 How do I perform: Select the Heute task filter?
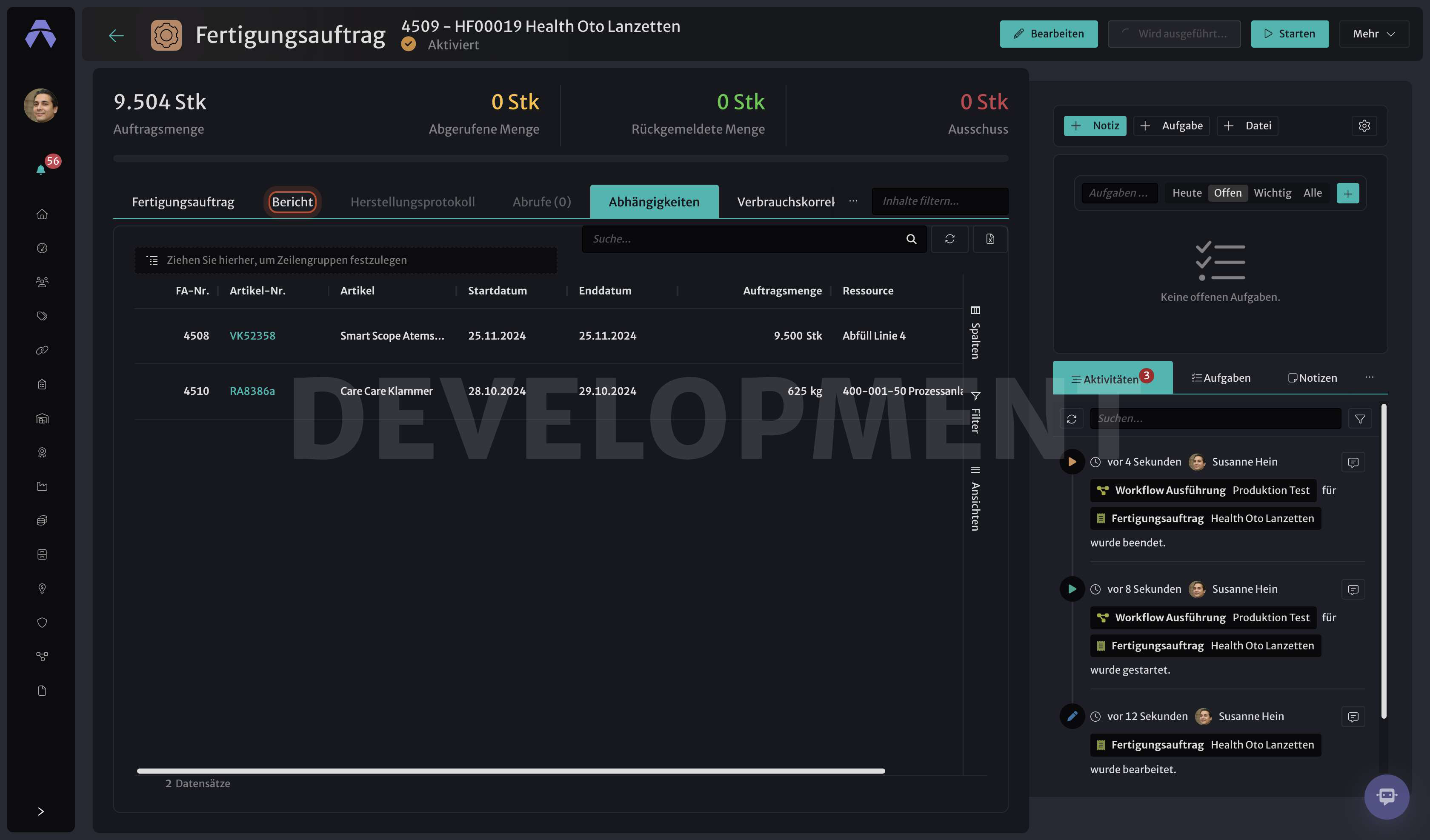pyautogui.click(x=1187, y=193)
